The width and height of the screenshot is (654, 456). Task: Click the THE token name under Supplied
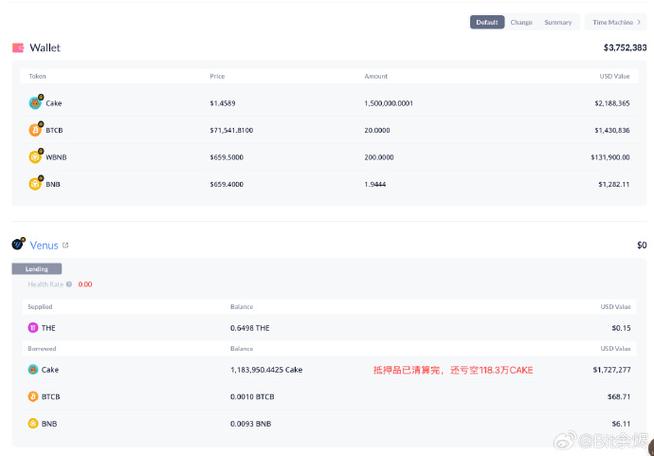[48, 328]
